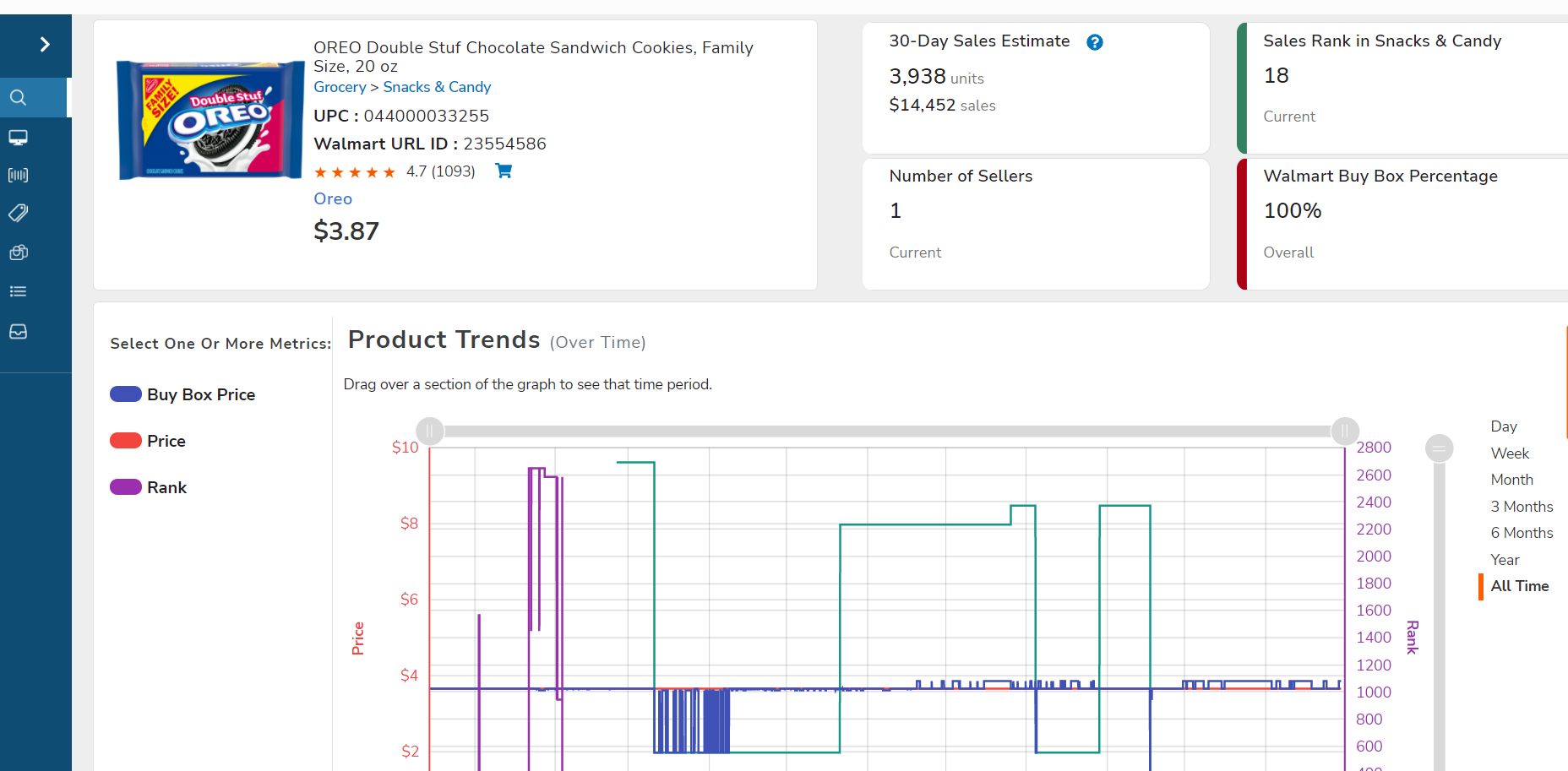Click the Price axis label on the chart
Screen dimensions: 1568x771
(x=357, y=638)
